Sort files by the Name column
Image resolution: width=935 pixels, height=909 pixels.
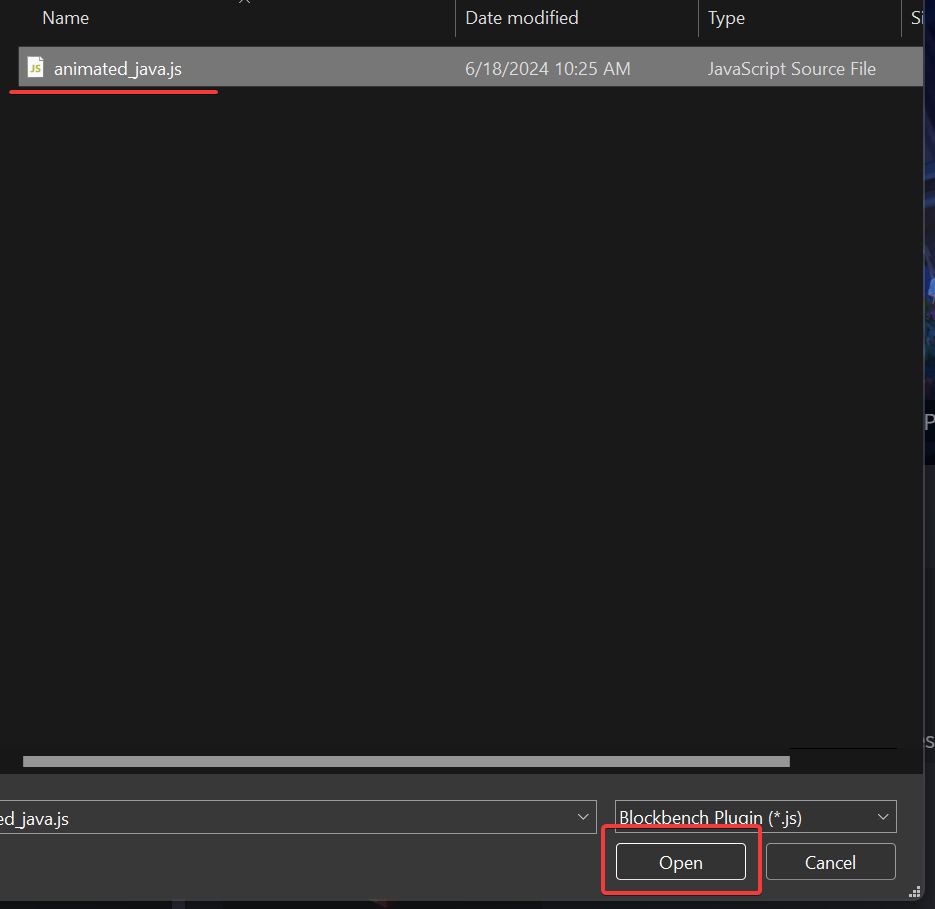click(66, 18)
